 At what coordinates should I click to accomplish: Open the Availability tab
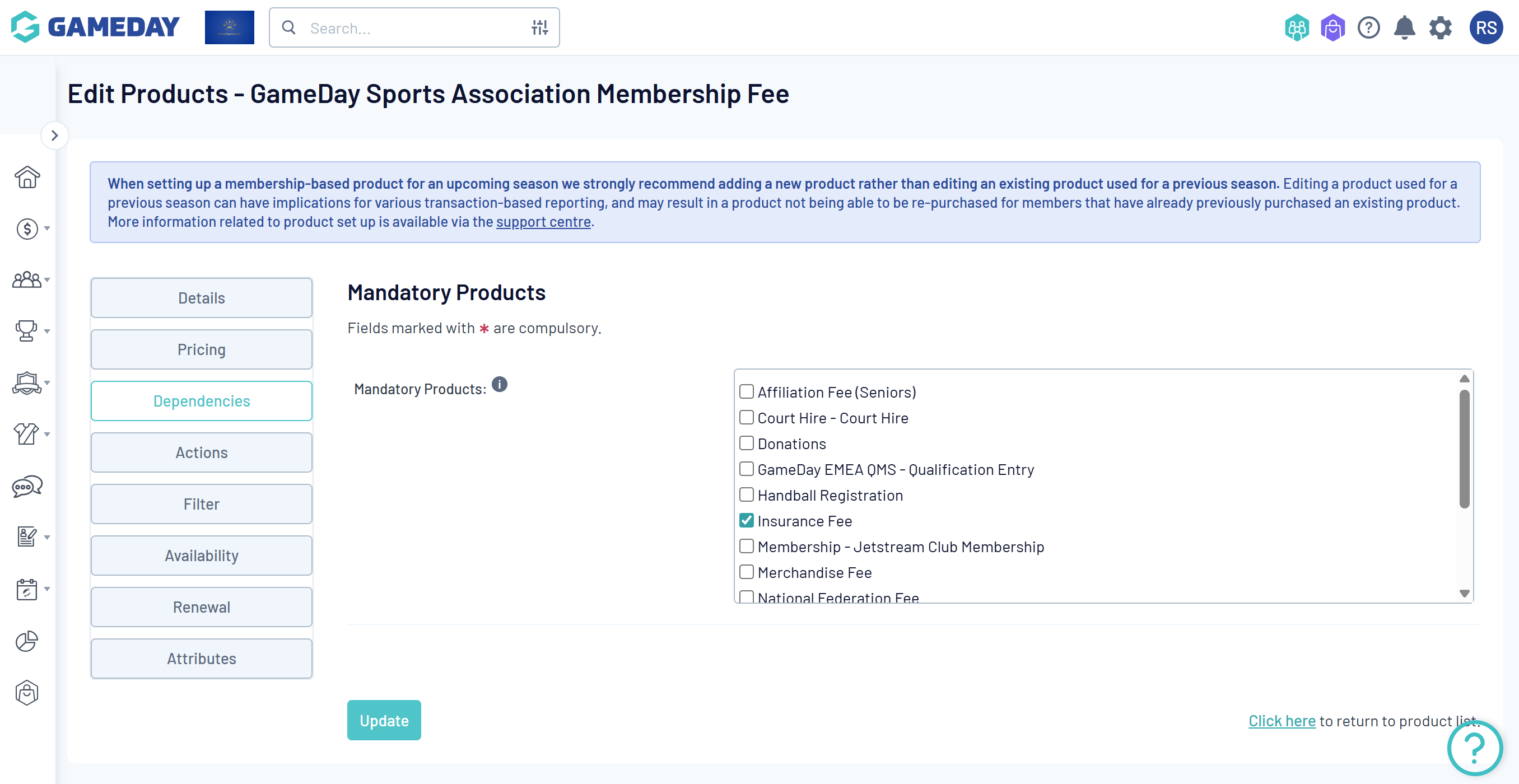coord(201,556)
